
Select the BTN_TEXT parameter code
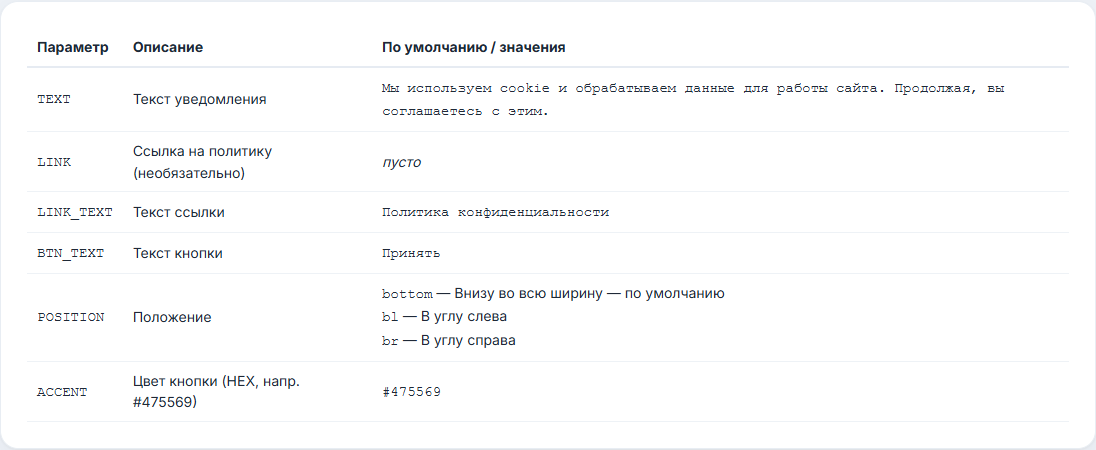point(71,254)
